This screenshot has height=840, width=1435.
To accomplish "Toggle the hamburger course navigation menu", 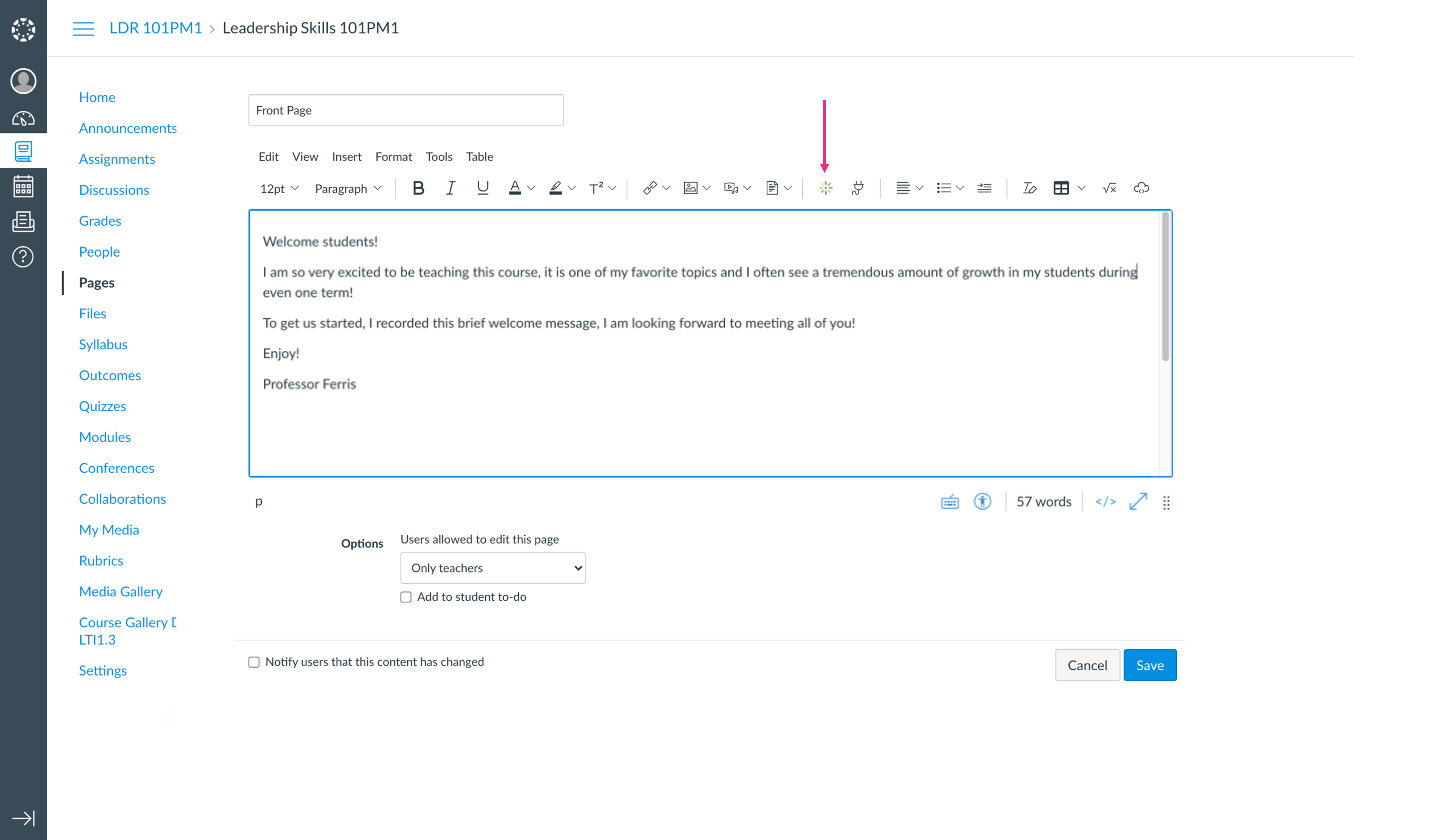I will point(83,29).
